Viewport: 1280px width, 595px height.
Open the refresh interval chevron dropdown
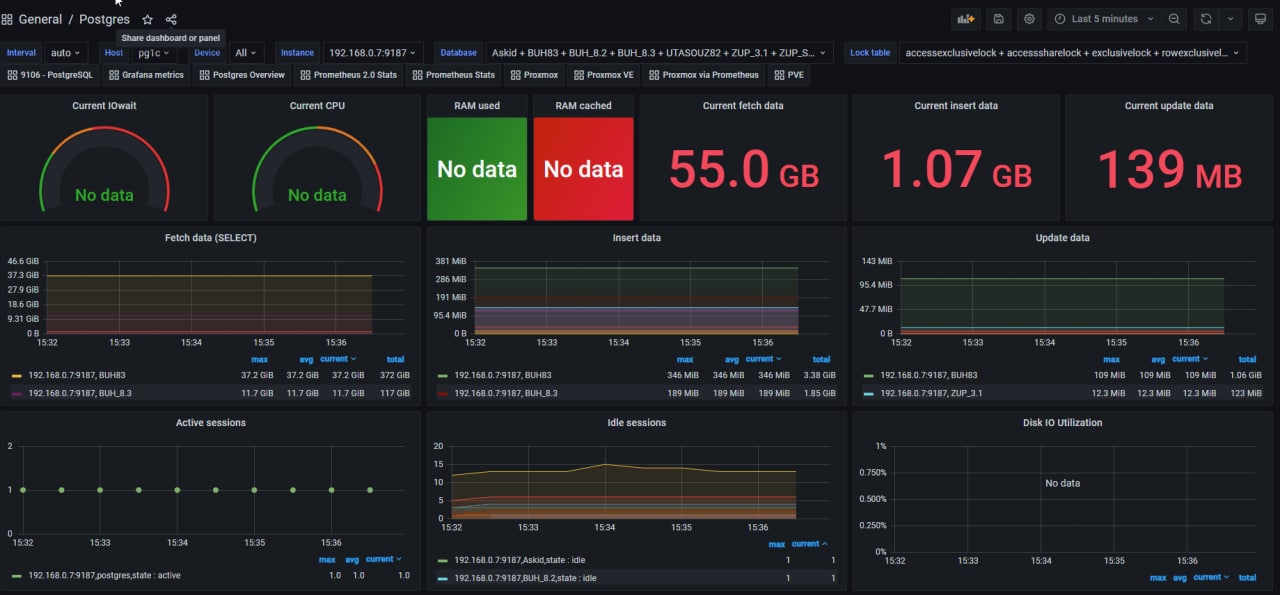click(1230, 19)
